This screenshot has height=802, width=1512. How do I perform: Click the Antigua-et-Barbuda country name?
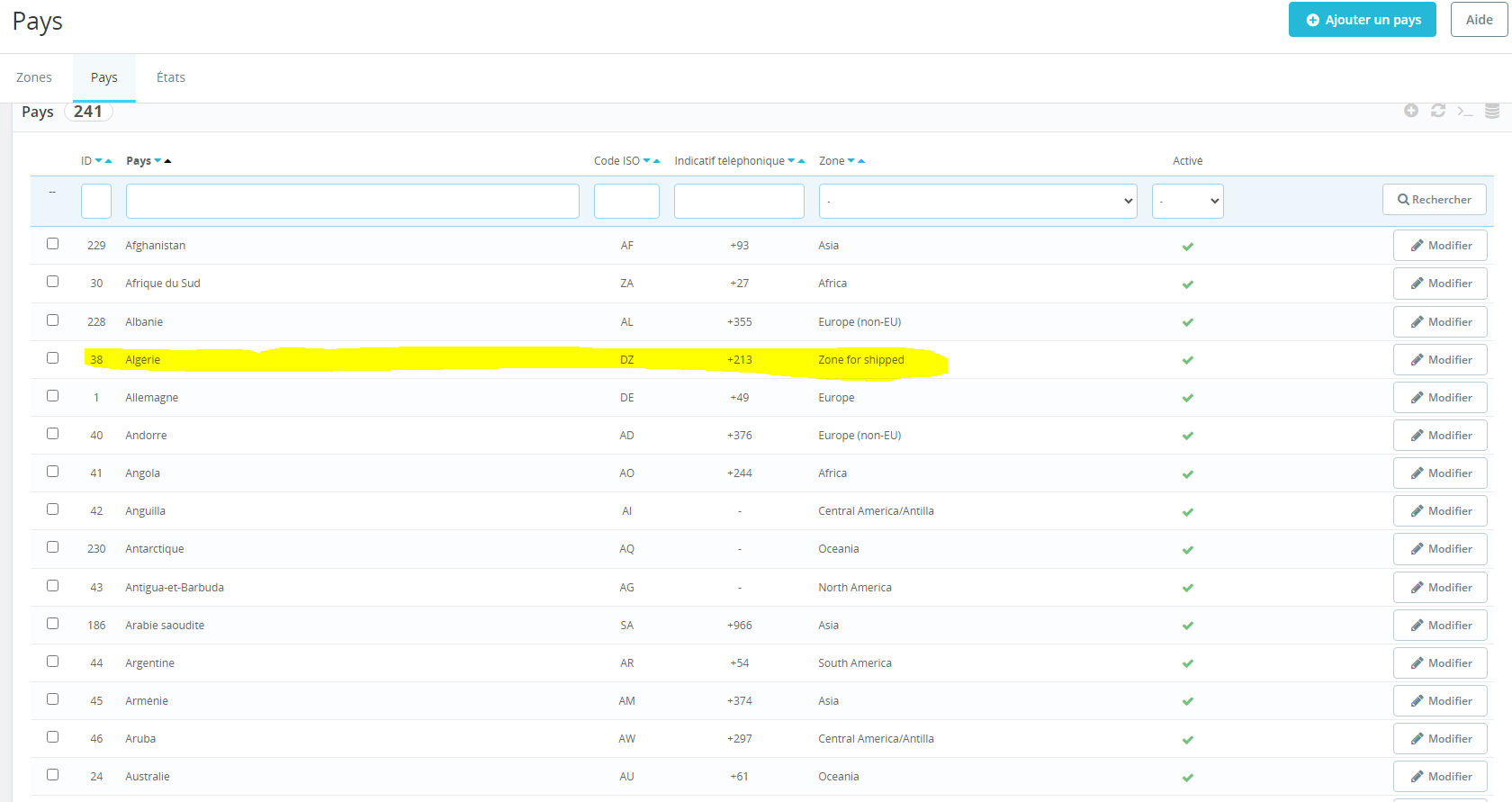(x=175, y=588)
